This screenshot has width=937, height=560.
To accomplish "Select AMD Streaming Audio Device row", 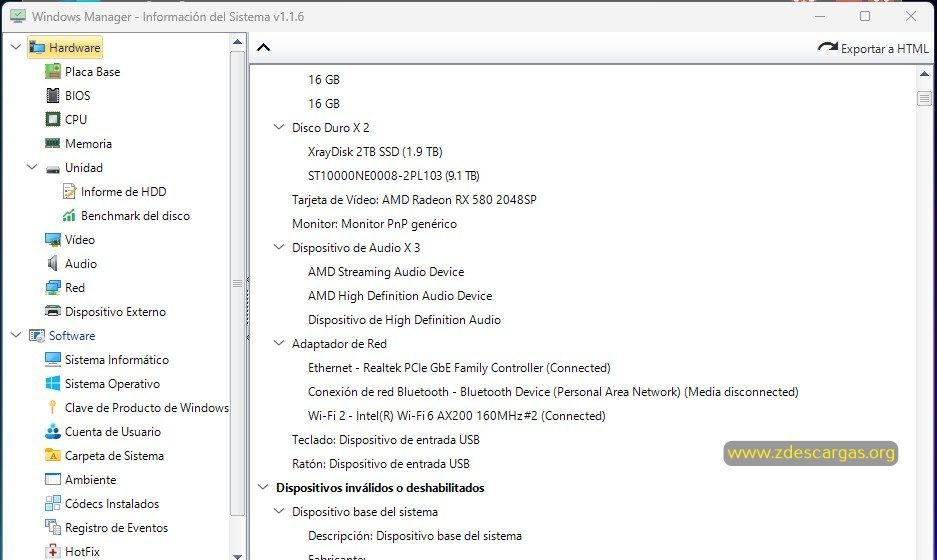I will [386, 272].
